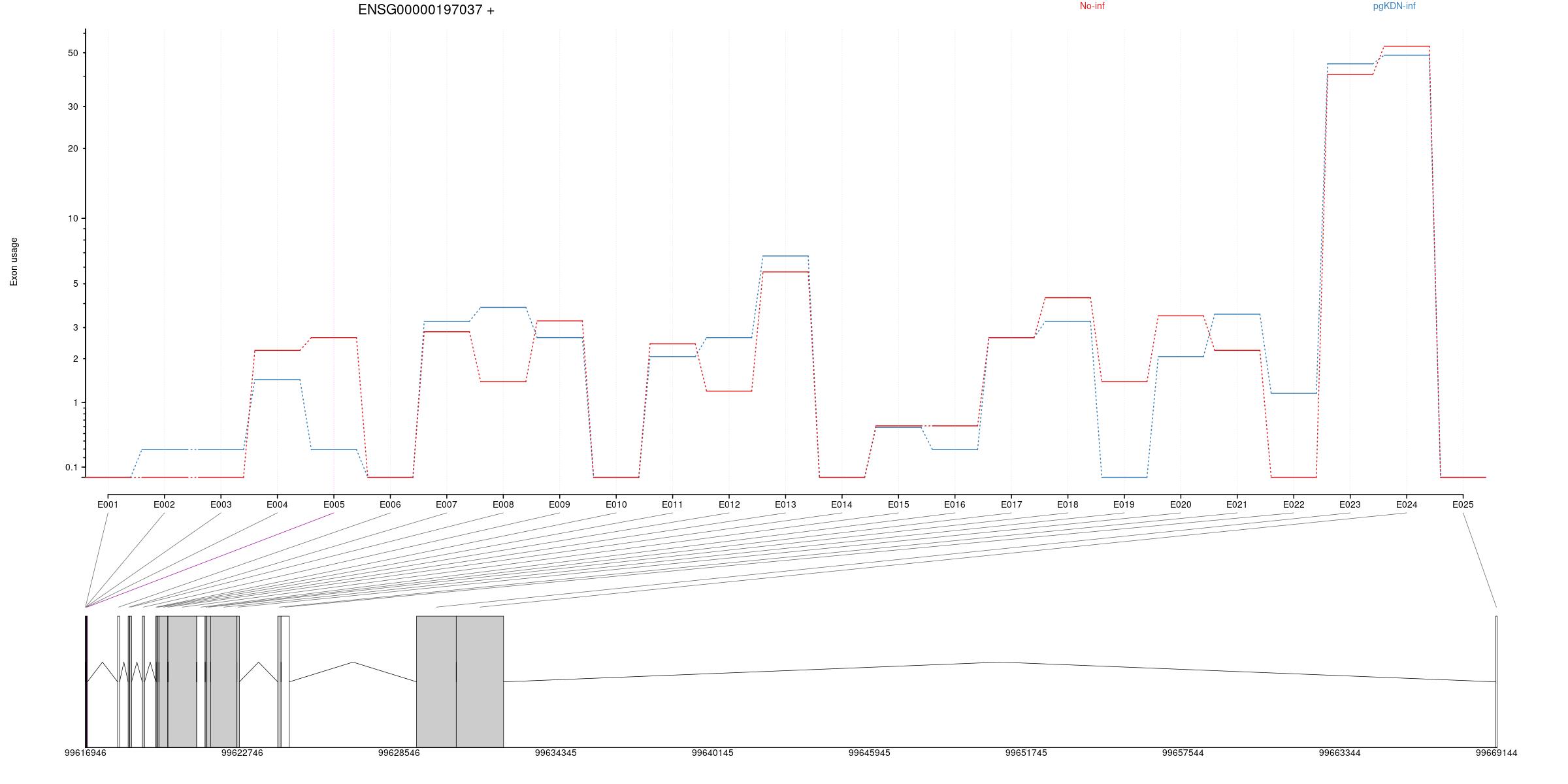Click genomic coordinate 99622746
This screenshot has height=784, width=1568.
click(x=242, y=753)
